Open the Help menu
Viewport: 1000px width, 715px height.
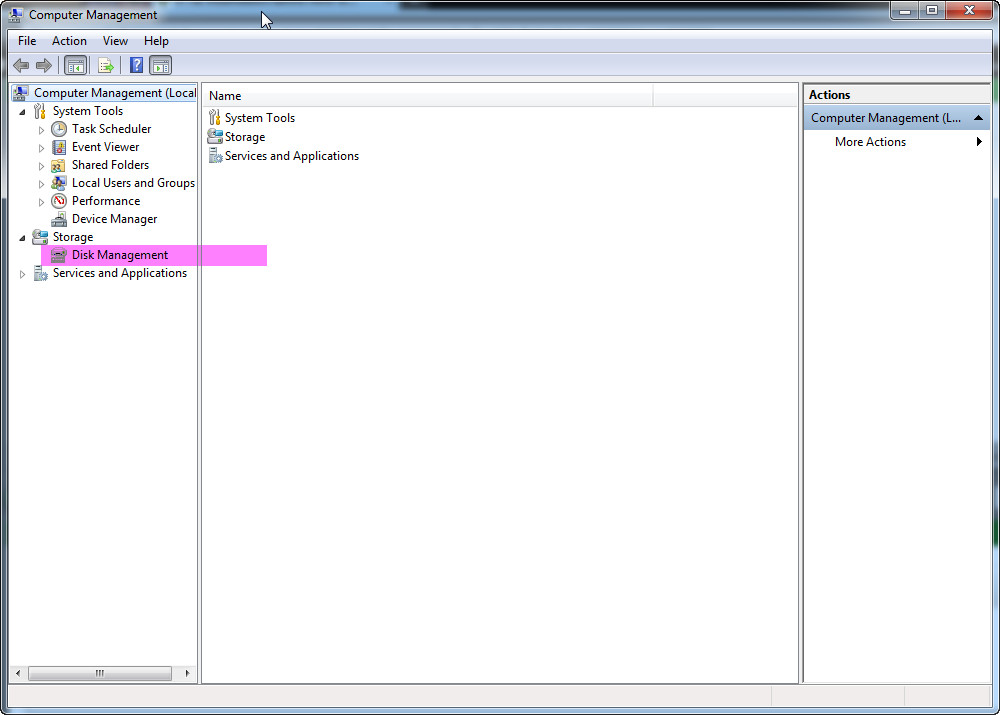coord(156,41)
